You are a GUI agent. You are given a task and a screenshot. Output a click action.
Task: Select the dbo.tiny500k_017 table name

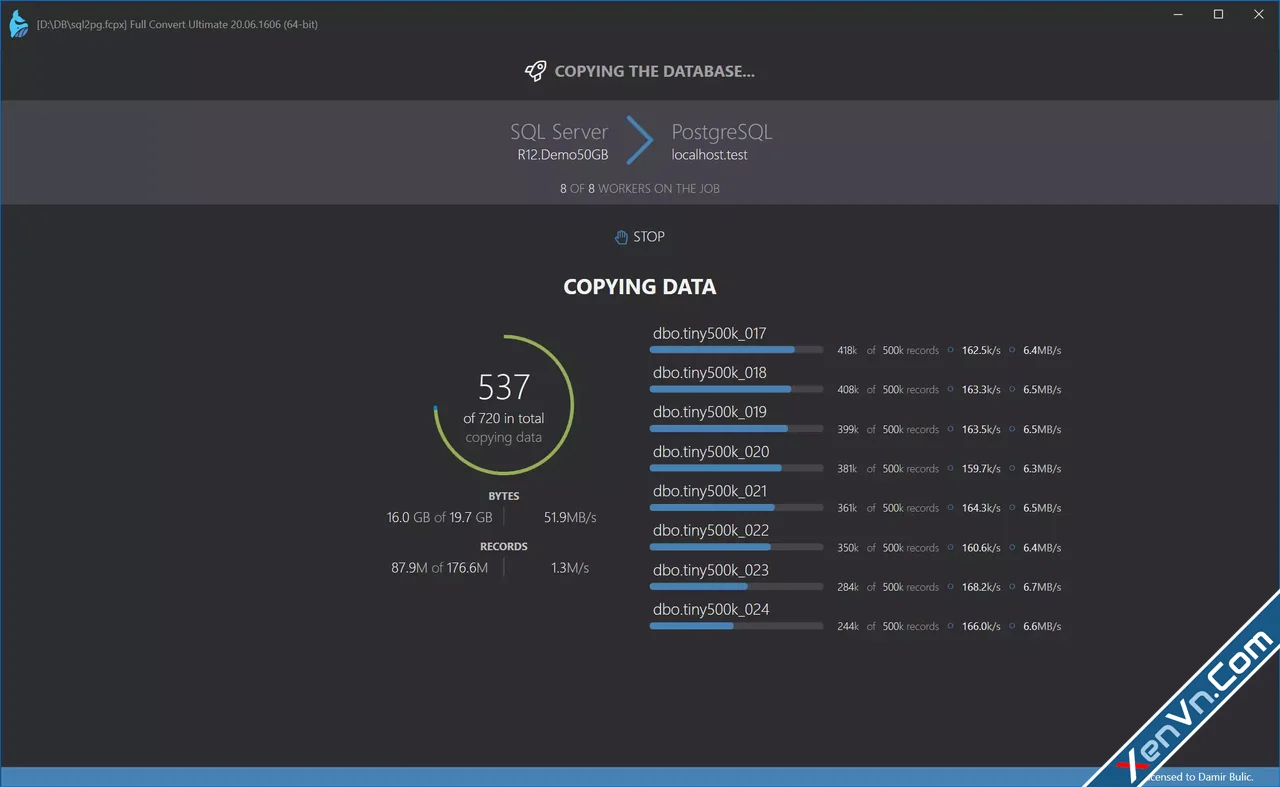pyautogui.click(x=710, y=333)
